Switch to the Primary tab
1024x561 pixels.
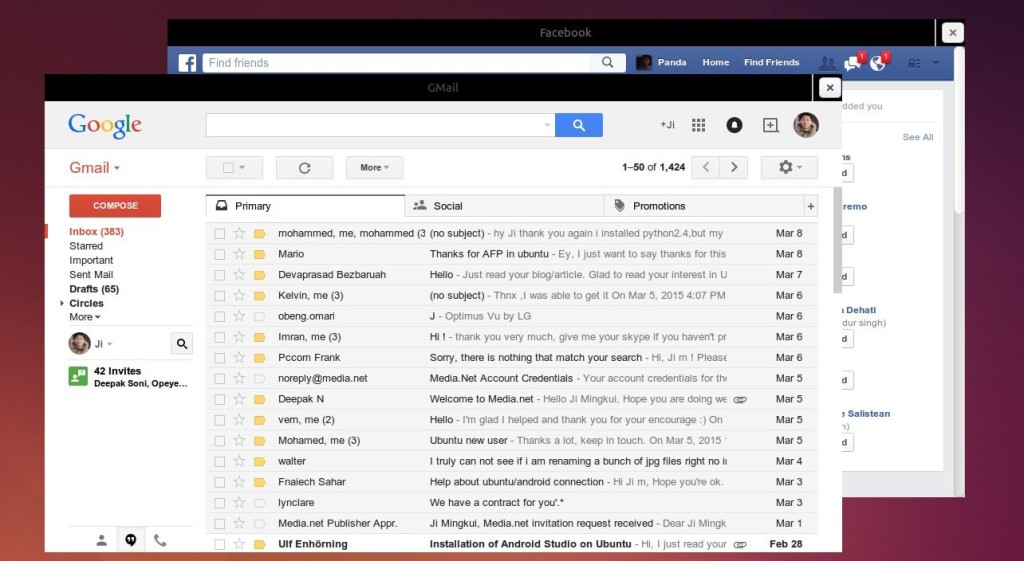click(x=305, y=206)
